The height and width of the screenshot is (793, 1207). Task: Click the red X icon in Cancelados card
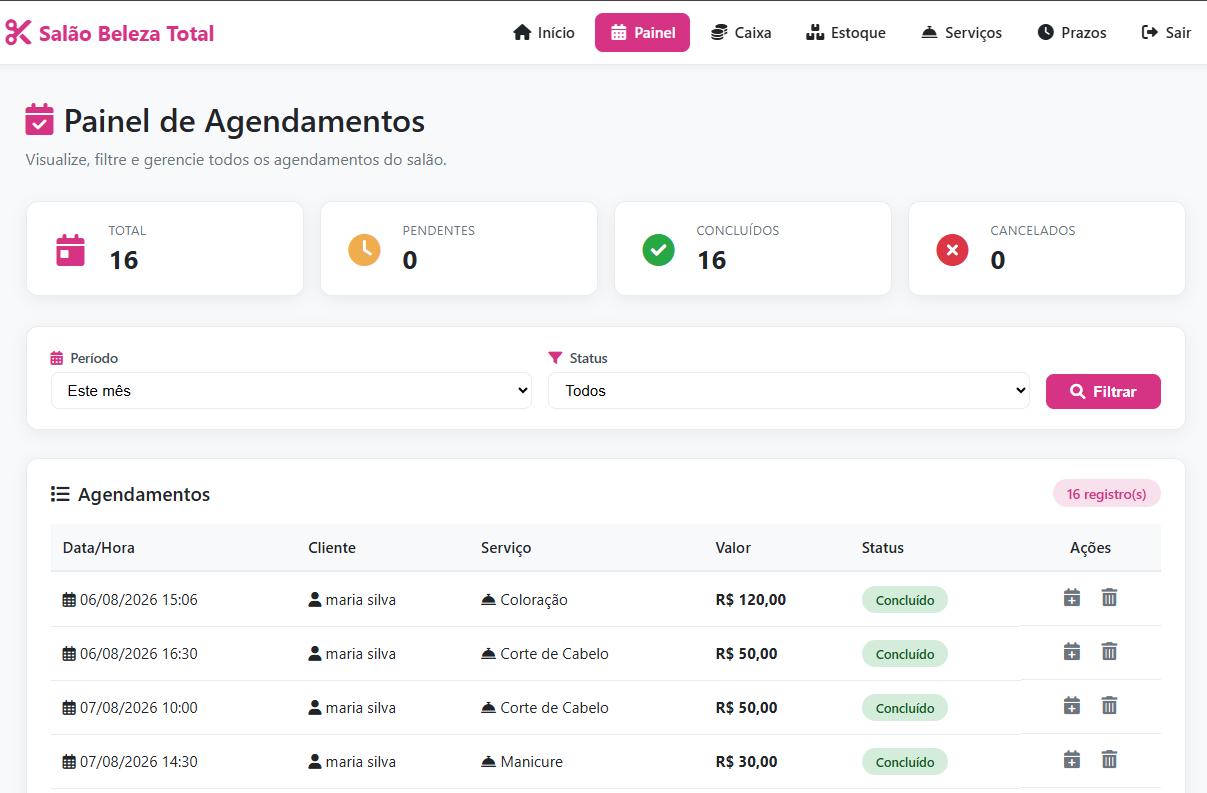pyautogui.click(x=952, y=249)
